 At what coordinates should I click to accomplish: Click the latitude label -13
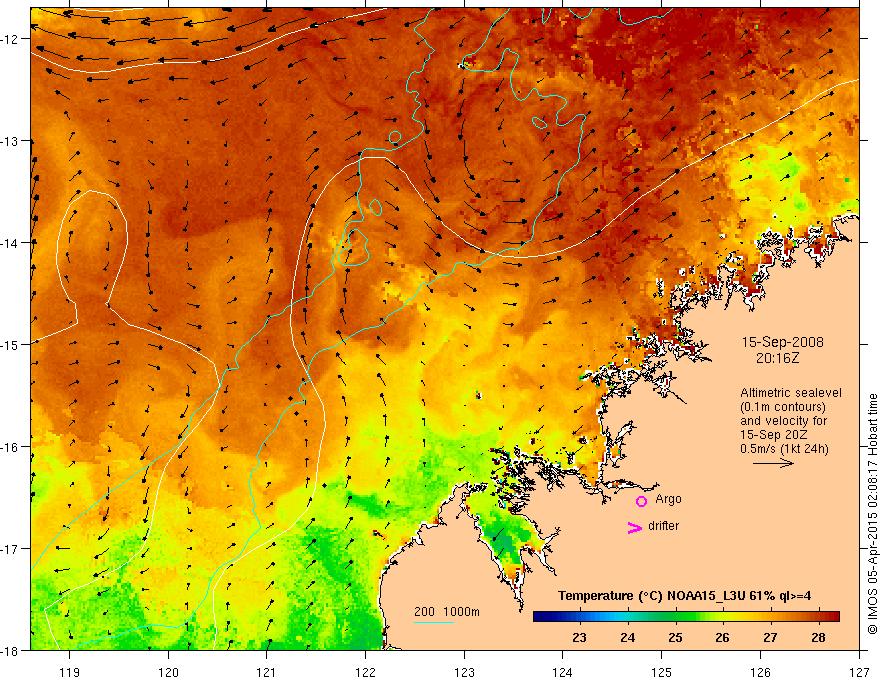pyautogui.click(x=11, y=141)
